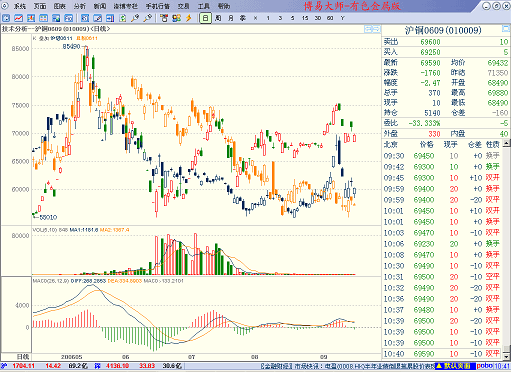Click the red-topped monitor toolbar icon
The image size is (511, 372).
coord(164,18)
